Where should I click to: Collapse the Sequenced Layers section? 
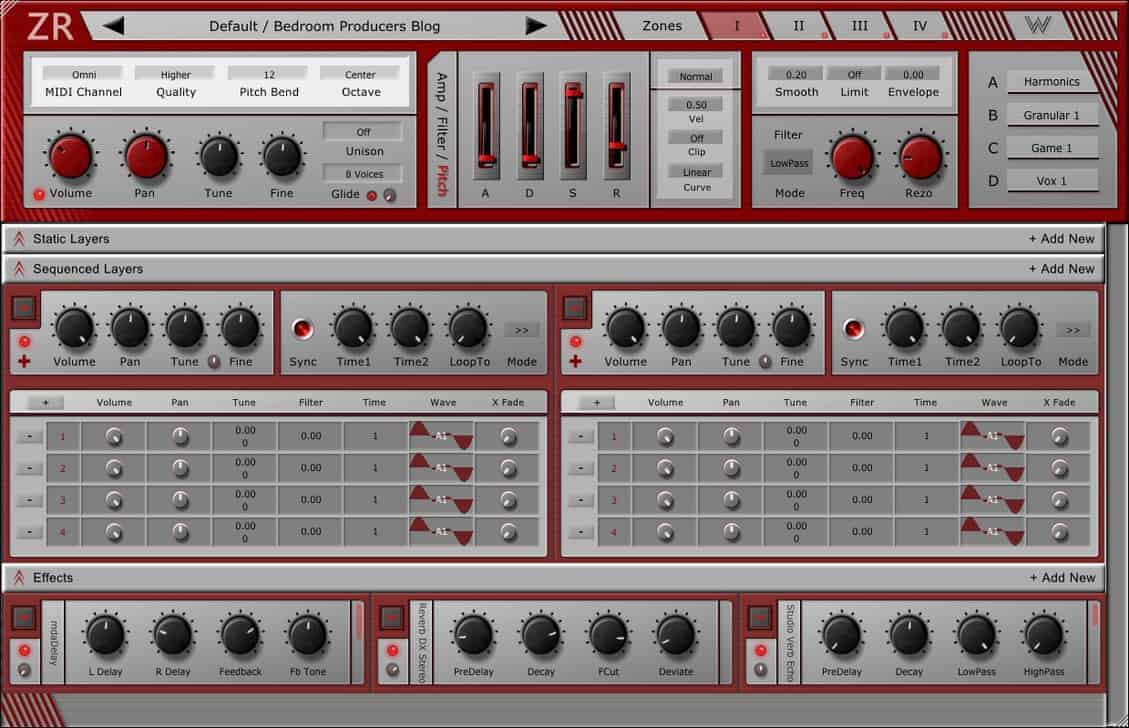(19, 269)
